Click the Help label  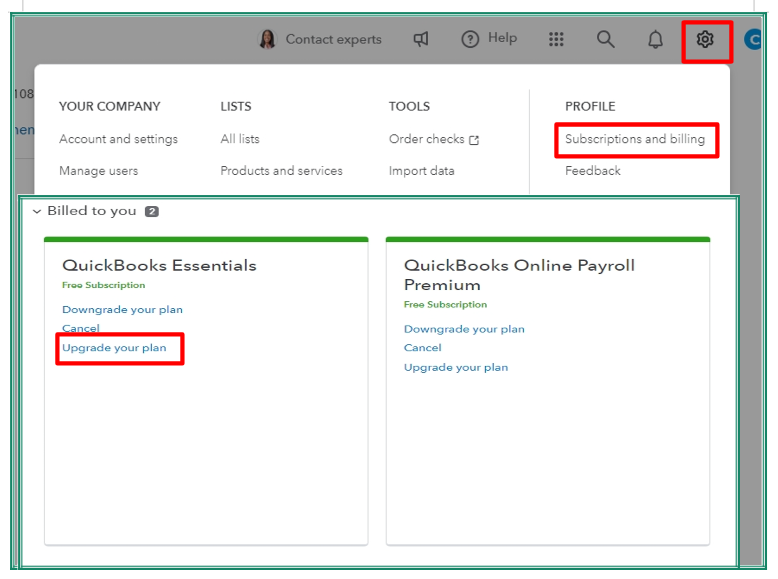click(x=502, y=38)
